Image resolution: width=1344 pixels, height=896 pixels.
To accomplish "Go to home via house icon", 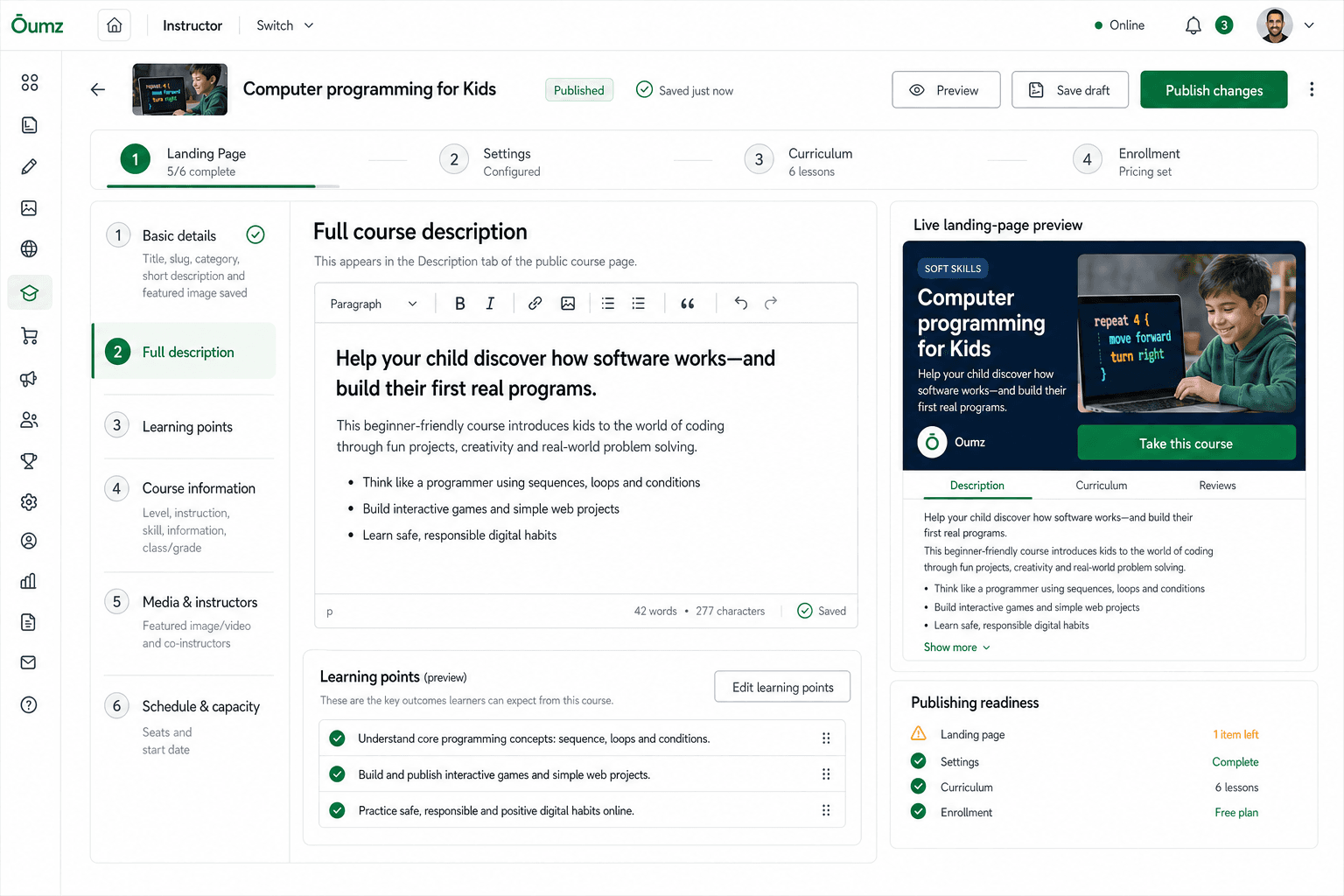I will coord(115,25).
